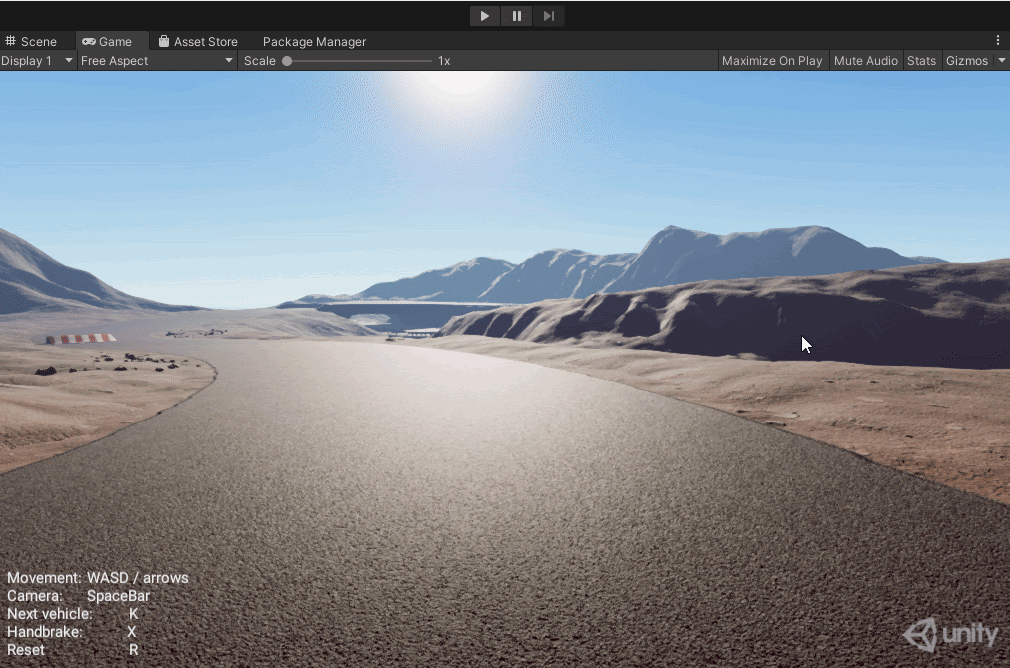Select the Asset Store tab label

(x=206, y=42)
